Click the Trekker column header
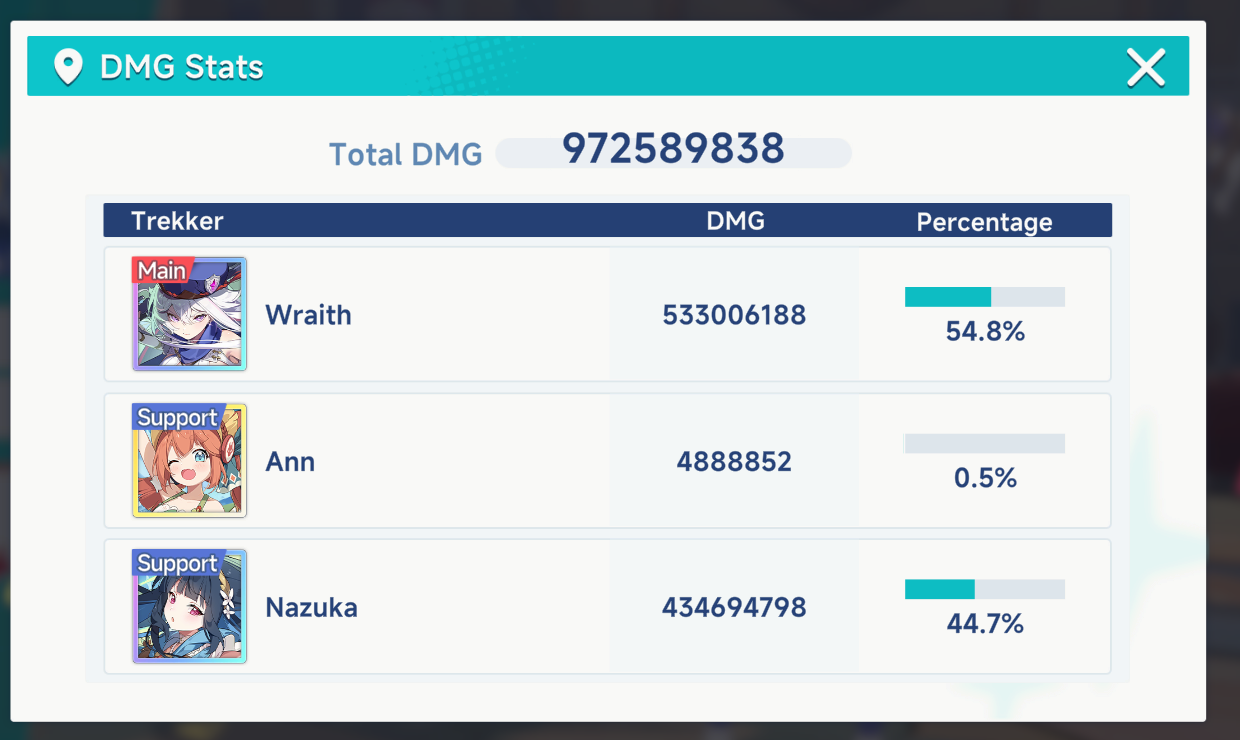 point(177,221)
